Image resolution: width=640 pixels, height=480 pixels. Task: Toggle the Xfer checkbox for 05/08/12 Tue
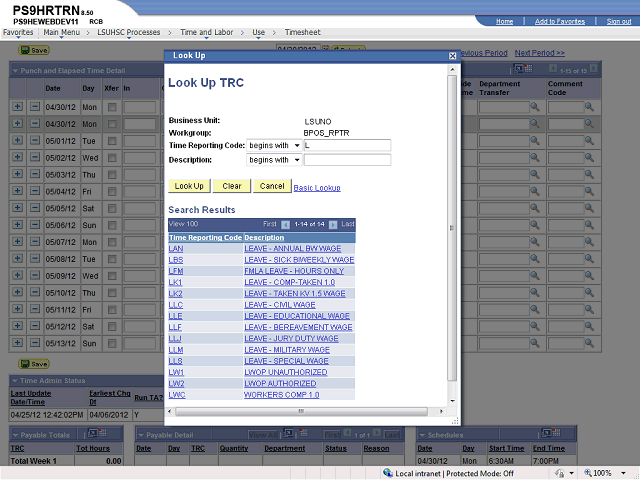pyautogui.click(x=113, y=259)
